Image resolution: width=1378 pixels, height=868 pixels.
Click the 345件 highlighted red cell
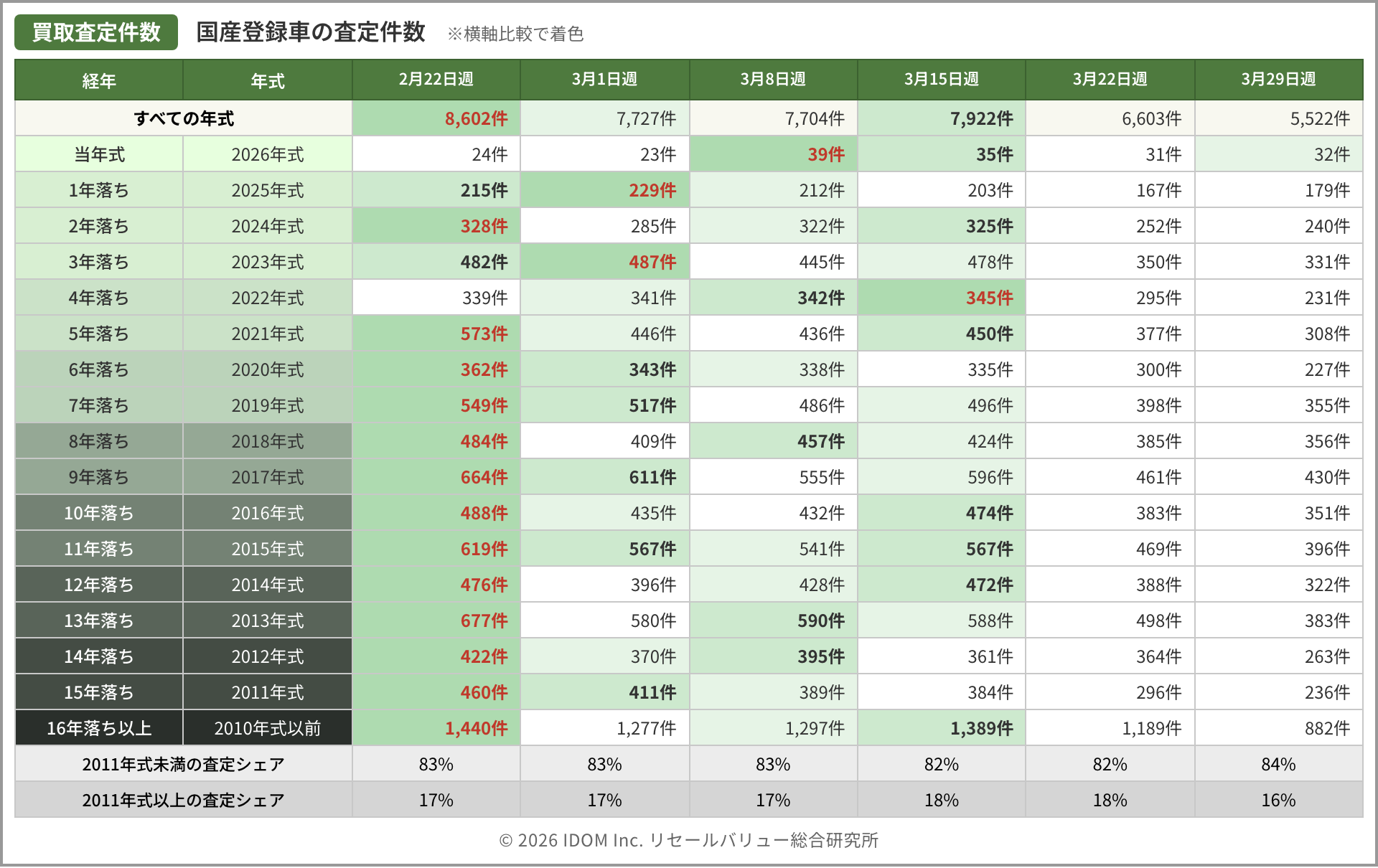pyautogui.click(x=989, y=298)
